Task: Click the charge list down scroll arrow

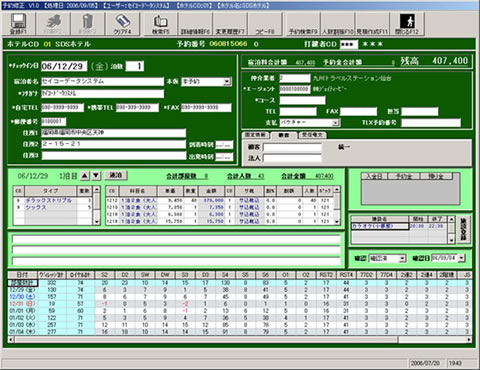Action: tap(337, 221)
